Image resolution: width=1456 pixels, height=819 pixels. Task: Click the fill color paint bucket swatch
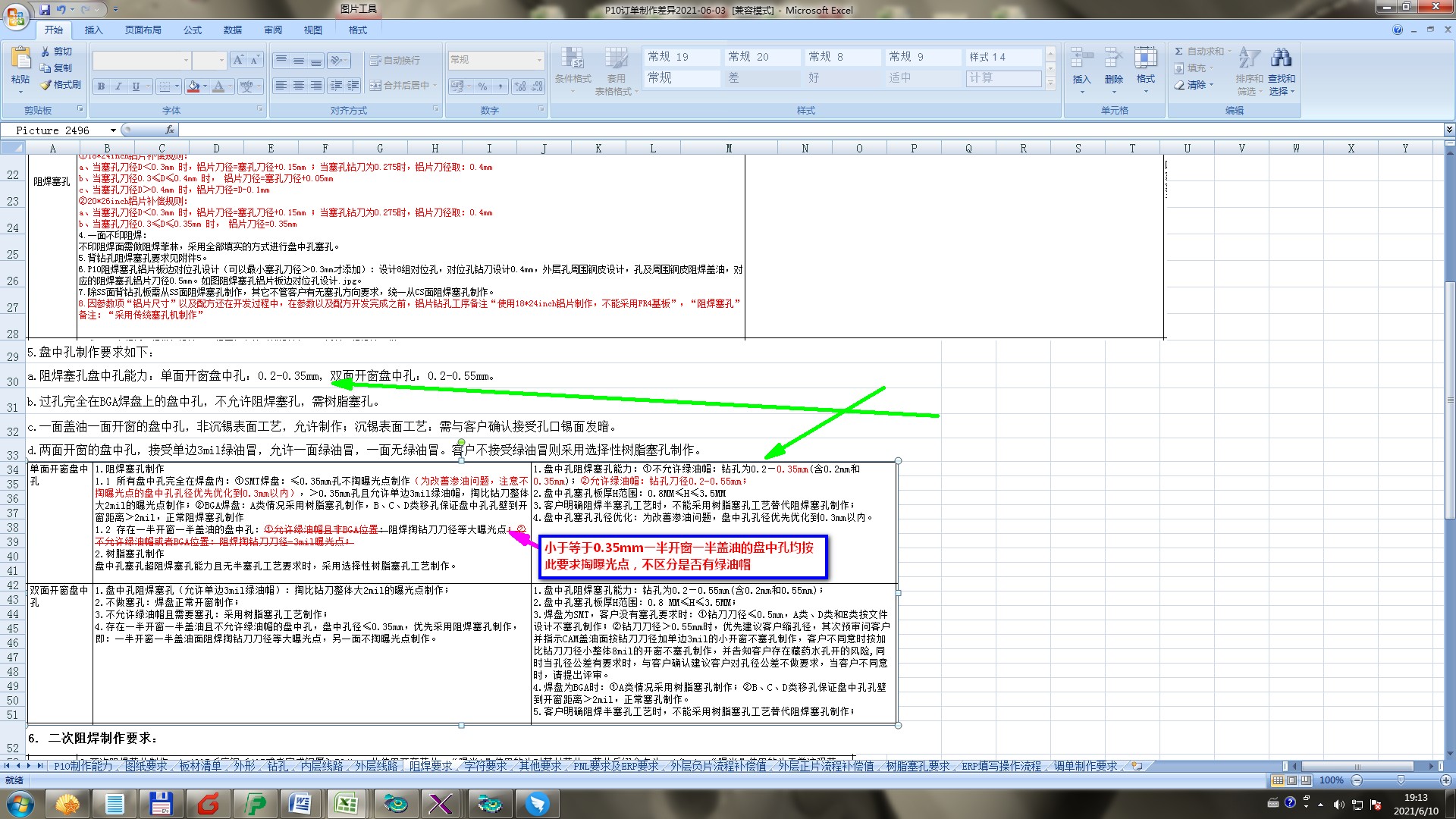[193, 86]
